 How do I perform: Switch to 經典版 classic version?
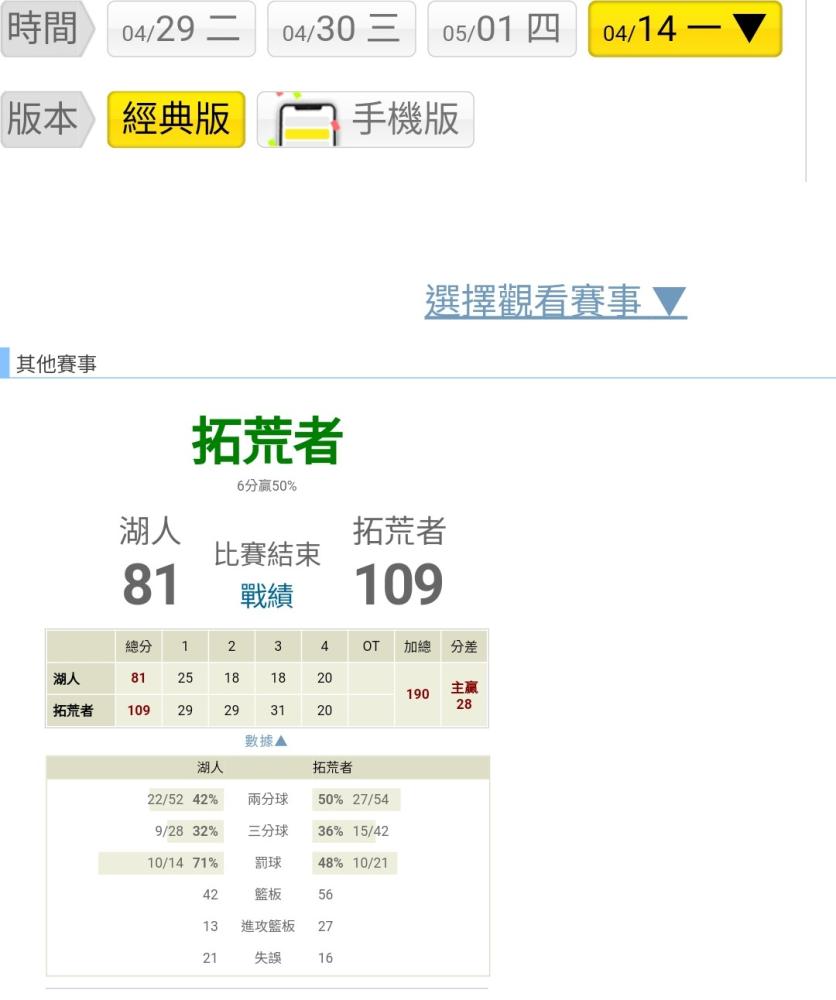point(176,119)
